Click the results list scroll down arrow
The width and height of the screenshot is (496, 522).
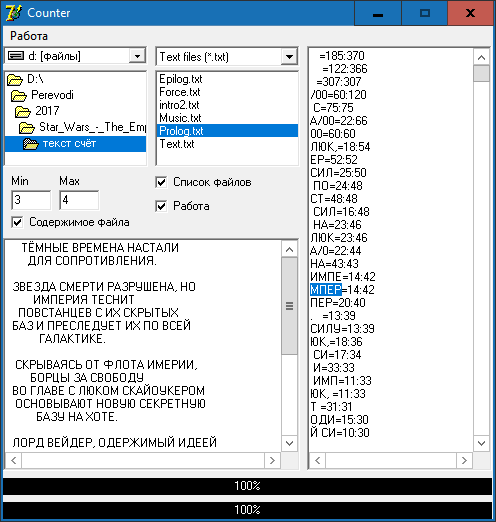[x=481, y=443]
